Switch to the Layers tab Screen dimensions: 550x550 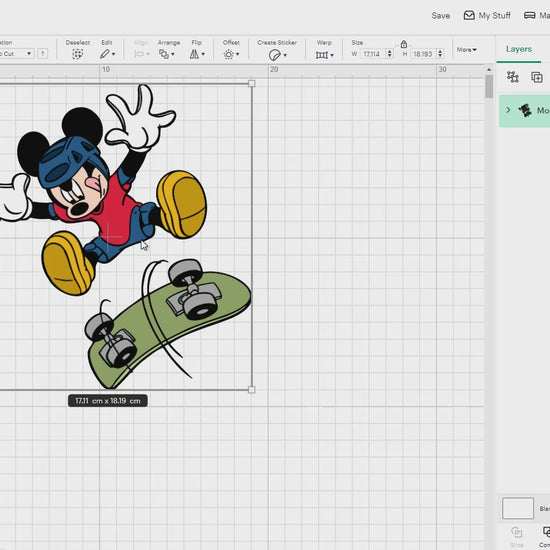518,49
